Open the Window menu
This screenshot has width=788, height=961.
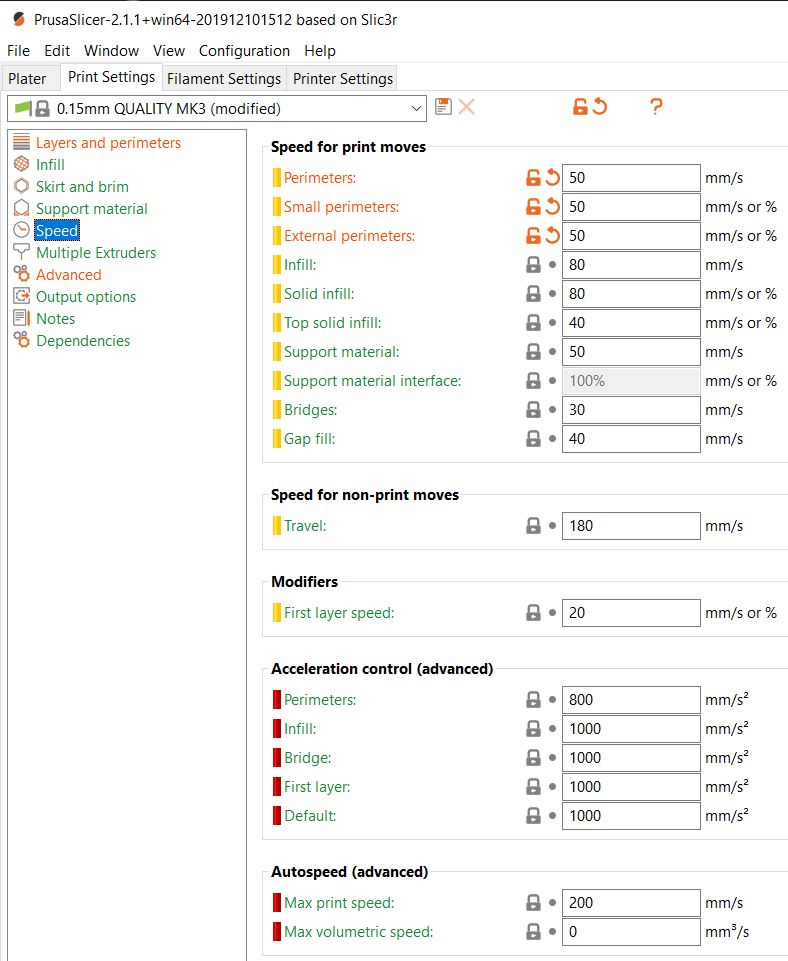pos(112,51)
